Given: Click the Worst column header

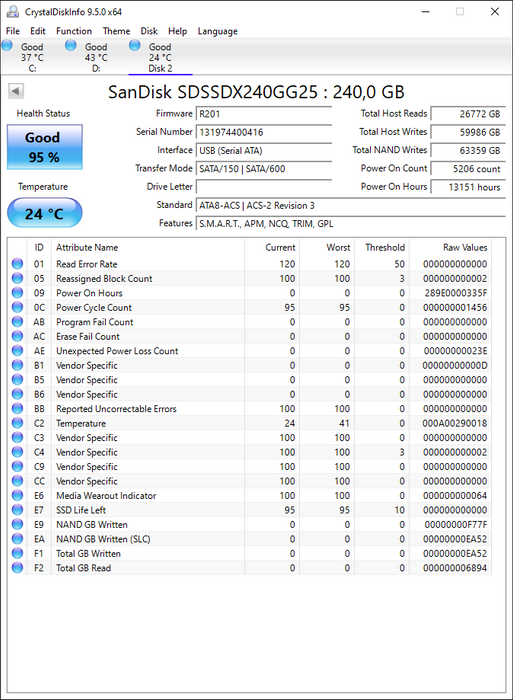Looking at the screenshot, I should pos(327,247).
